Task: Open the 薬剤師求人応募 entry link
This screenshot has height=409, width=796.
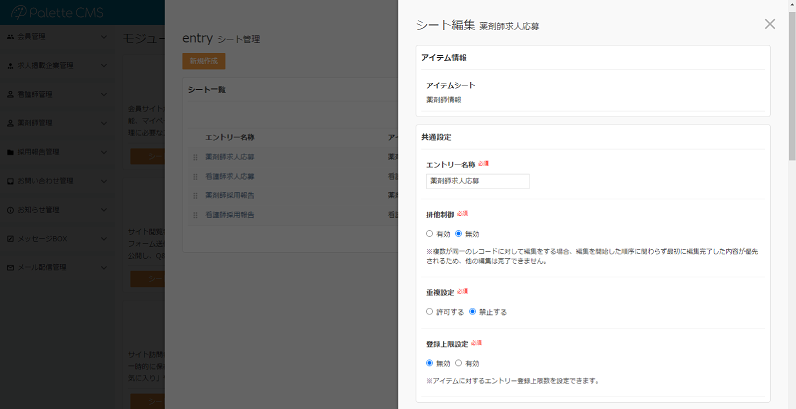Action: coord(229,157)
